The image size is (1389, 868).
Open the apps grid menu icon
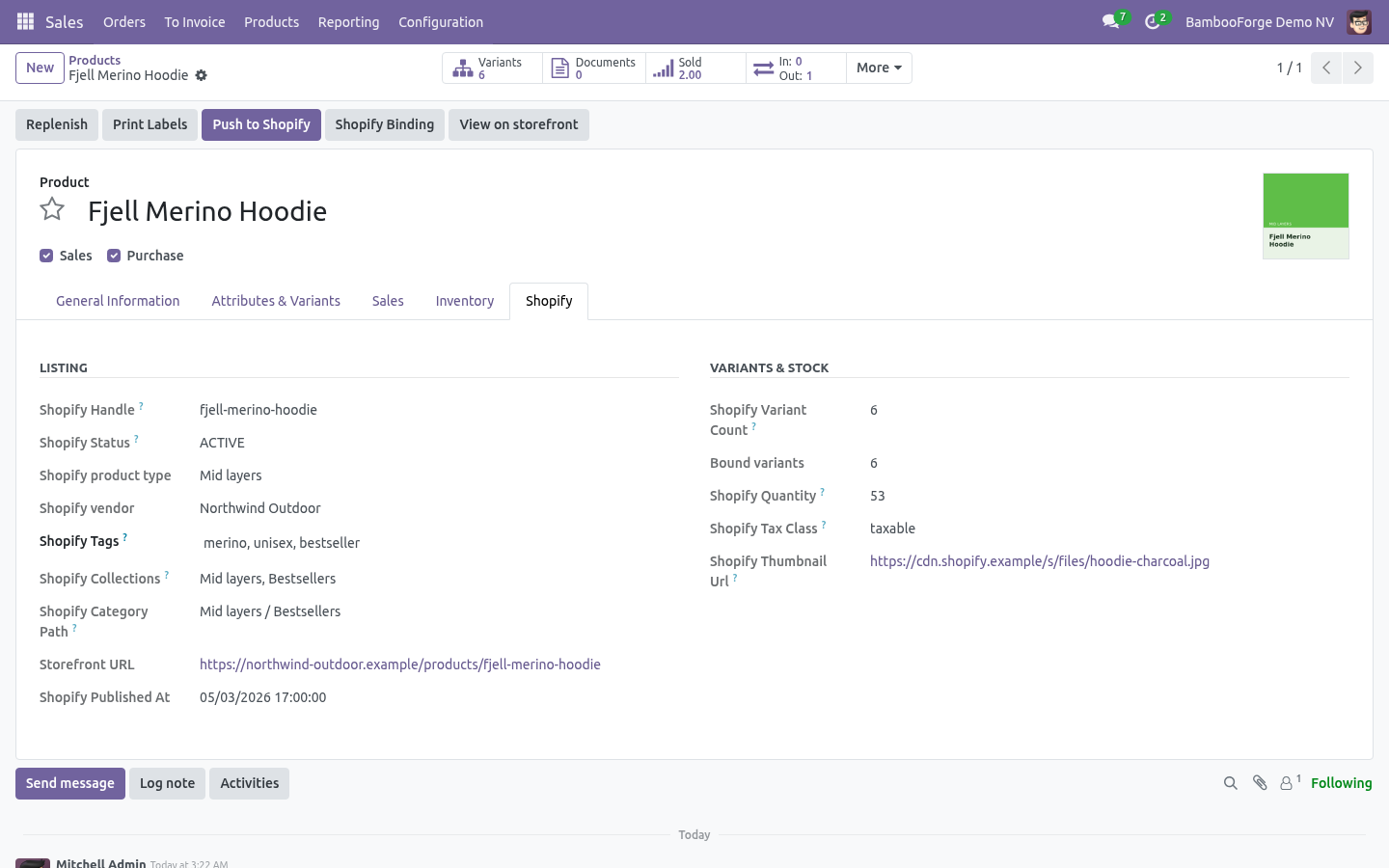26,21
